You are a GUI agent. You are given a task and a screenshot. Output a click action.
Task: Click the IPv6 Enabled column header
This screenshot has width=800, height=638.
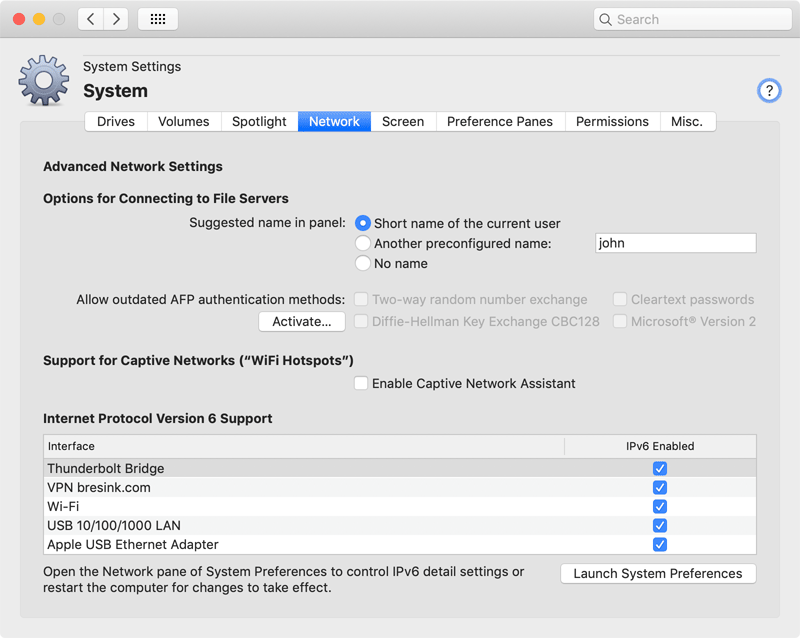[x=660, y=446]
